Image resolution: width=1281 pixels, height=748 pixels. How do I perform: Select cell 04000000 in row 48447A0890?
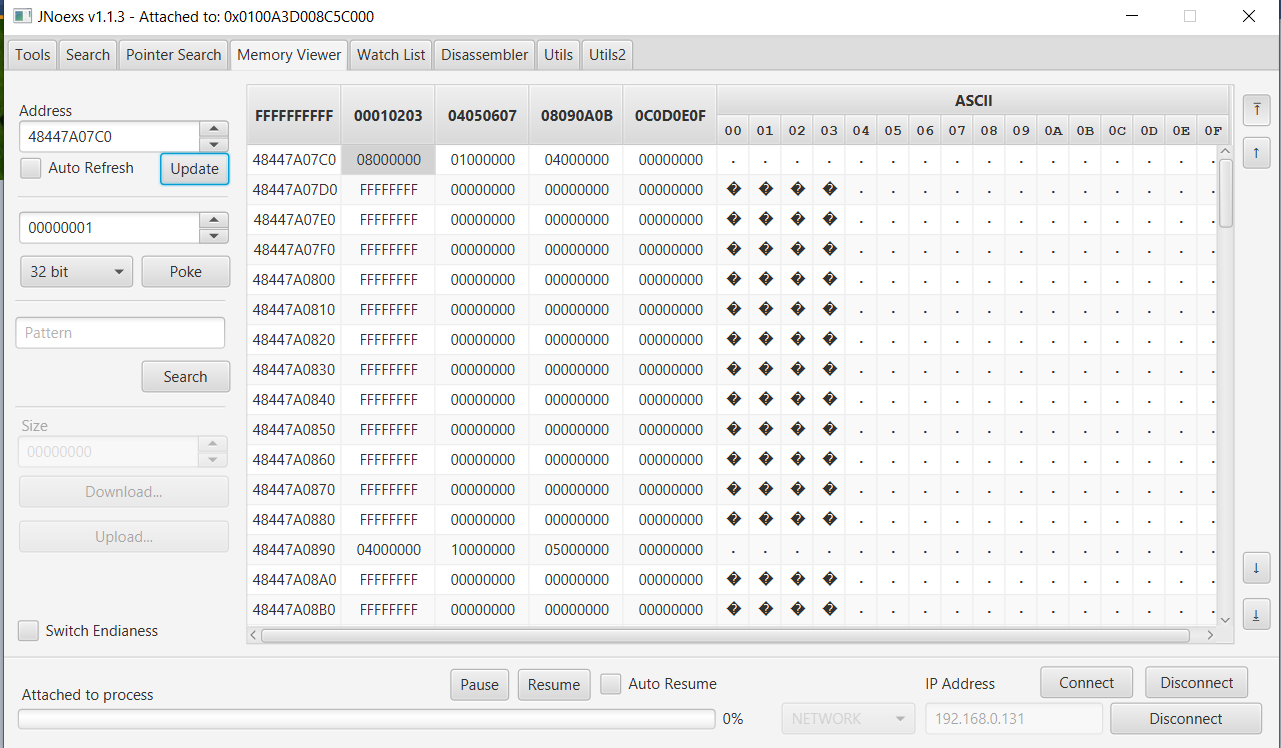[x=388, y=550]
